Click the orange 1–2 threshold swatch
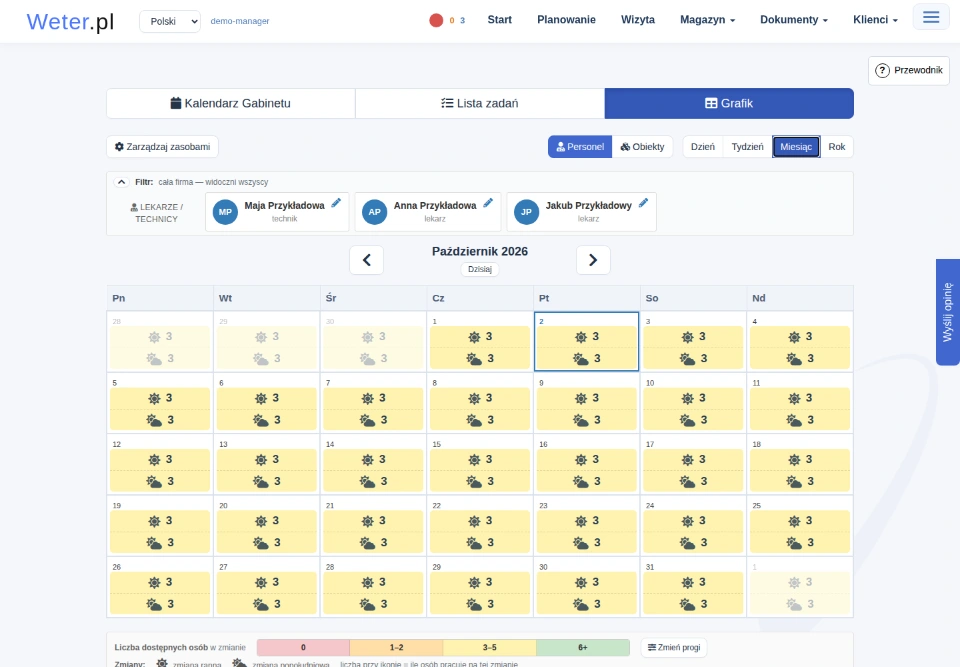Viewport: 960px width, 667px height. [x=396, y=647]
